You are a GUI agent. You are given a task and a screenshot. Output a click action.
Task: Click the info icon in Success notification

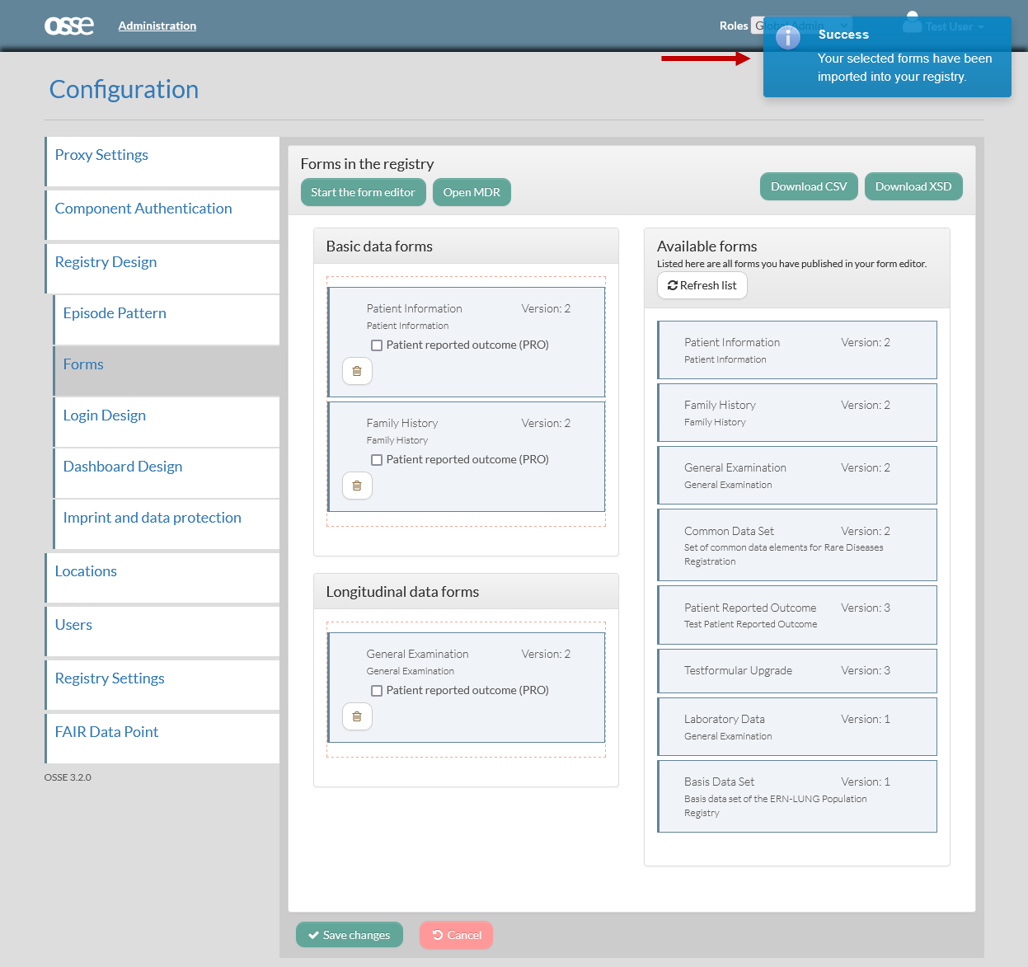point(788,38)
